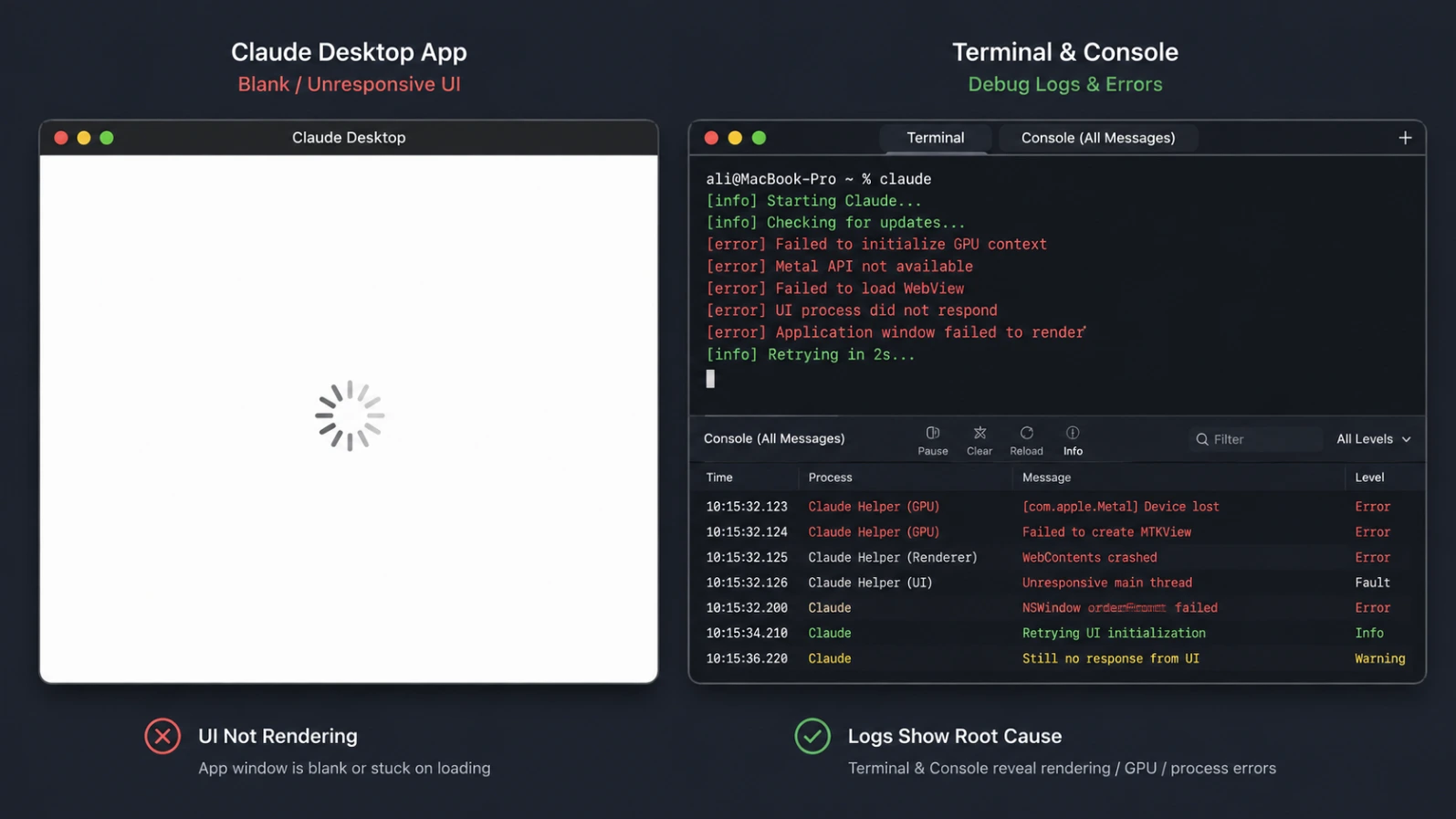This screenshot has width=1456, height=819.
Task: Select 'WebContents crashed' message
Action: tap(1089, 558)
